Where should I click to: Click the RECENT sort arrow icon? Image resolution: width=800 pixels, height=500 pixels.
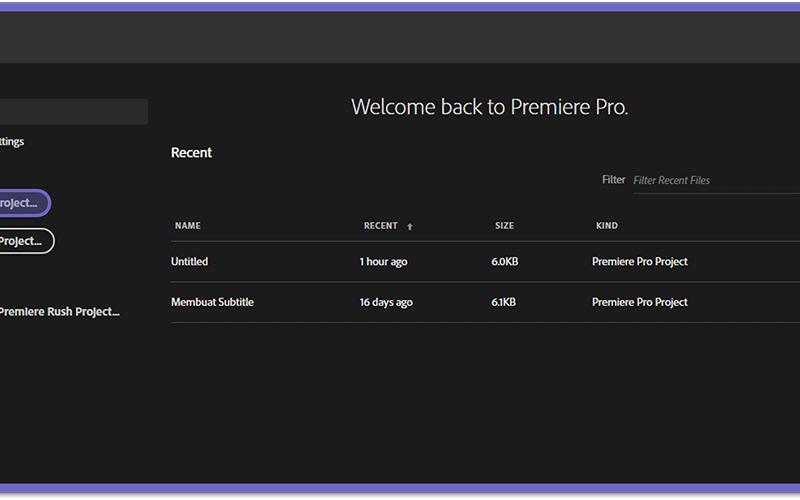pyautogui.click(x=410, y=227)
